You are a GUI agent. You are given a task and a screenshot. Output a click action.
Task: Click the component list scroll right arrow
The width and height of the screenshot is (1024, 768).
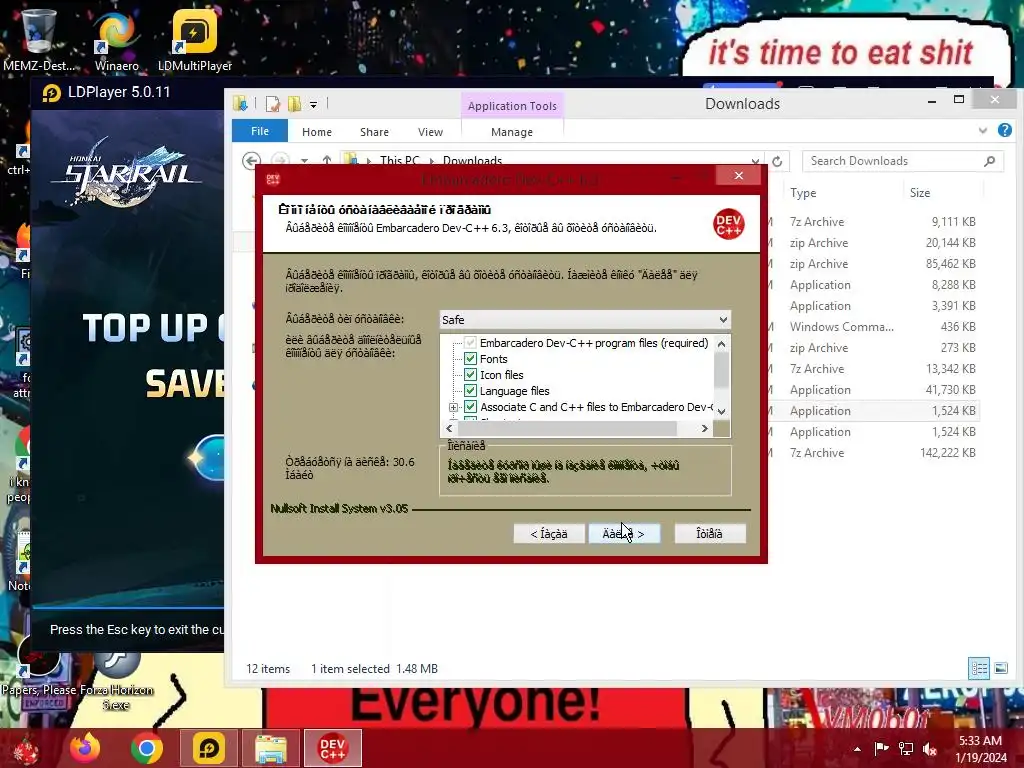705,428
